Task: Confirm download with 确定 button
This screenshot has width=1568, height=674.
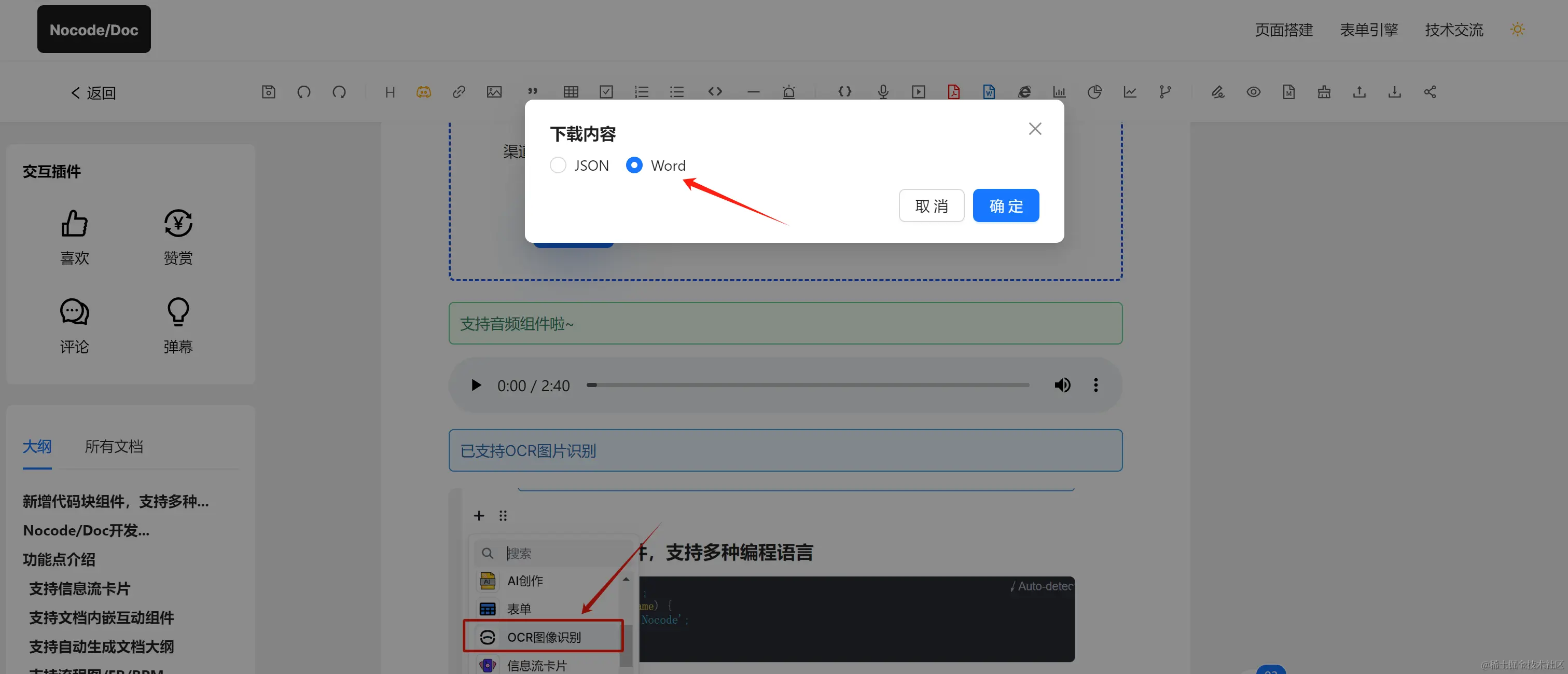Action: pos(1006,206)
